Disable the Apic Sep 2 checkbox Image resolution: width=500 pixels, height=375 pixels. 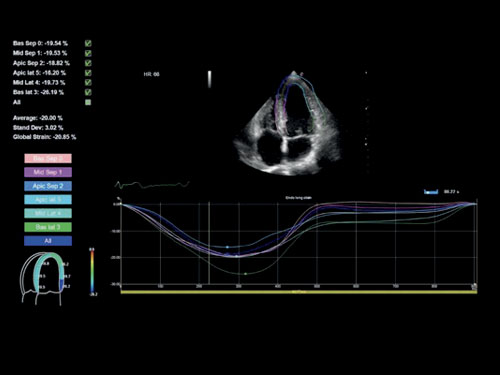(x=88, y=63)
